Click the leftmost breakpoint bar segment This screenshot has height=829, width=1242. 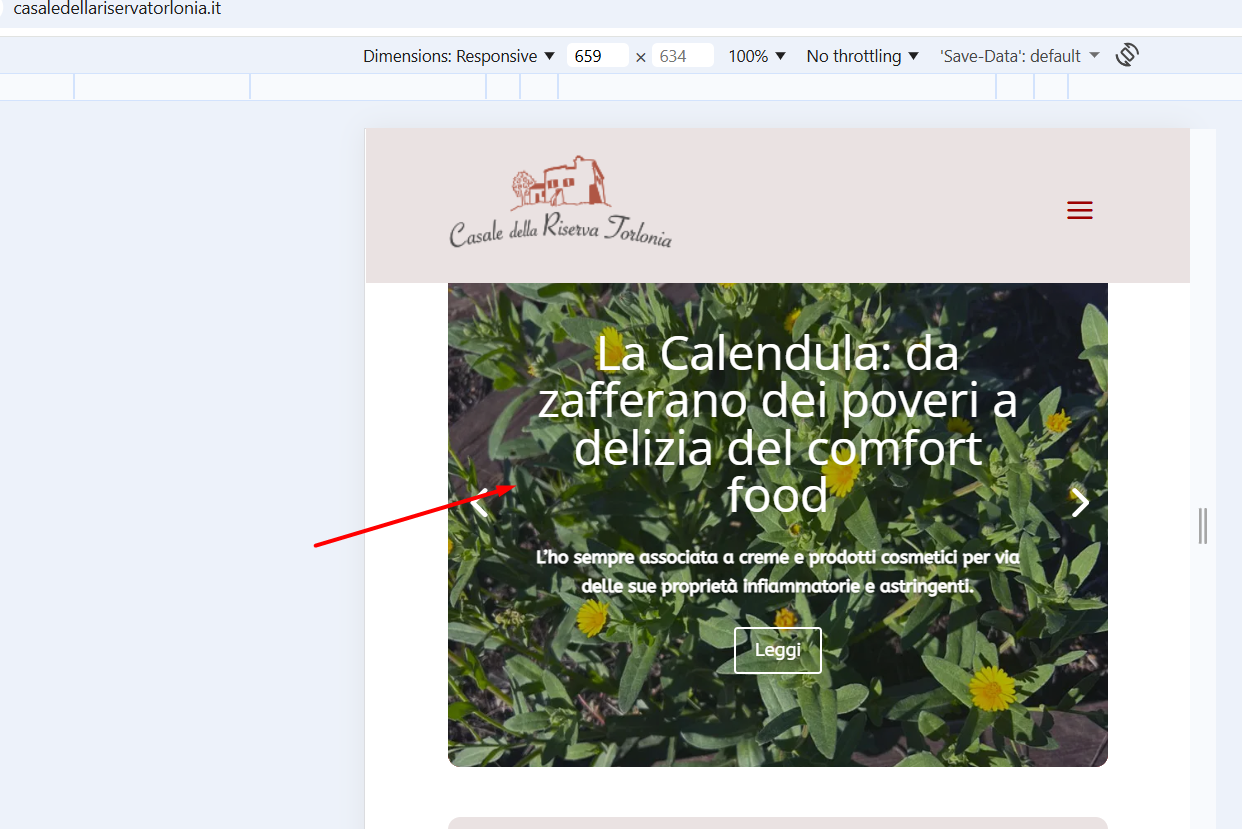coord(37,87)
